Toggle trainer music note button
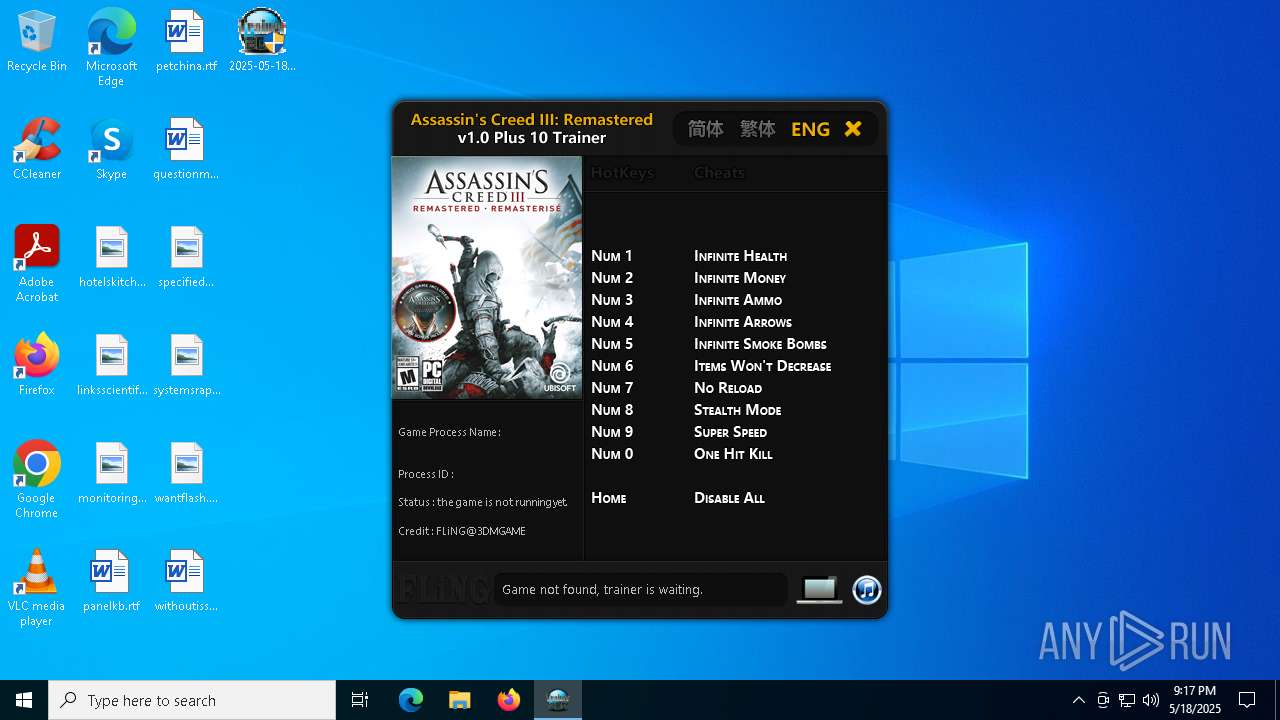This screenshot has height=720, width=1280. (x=867, y=590)
